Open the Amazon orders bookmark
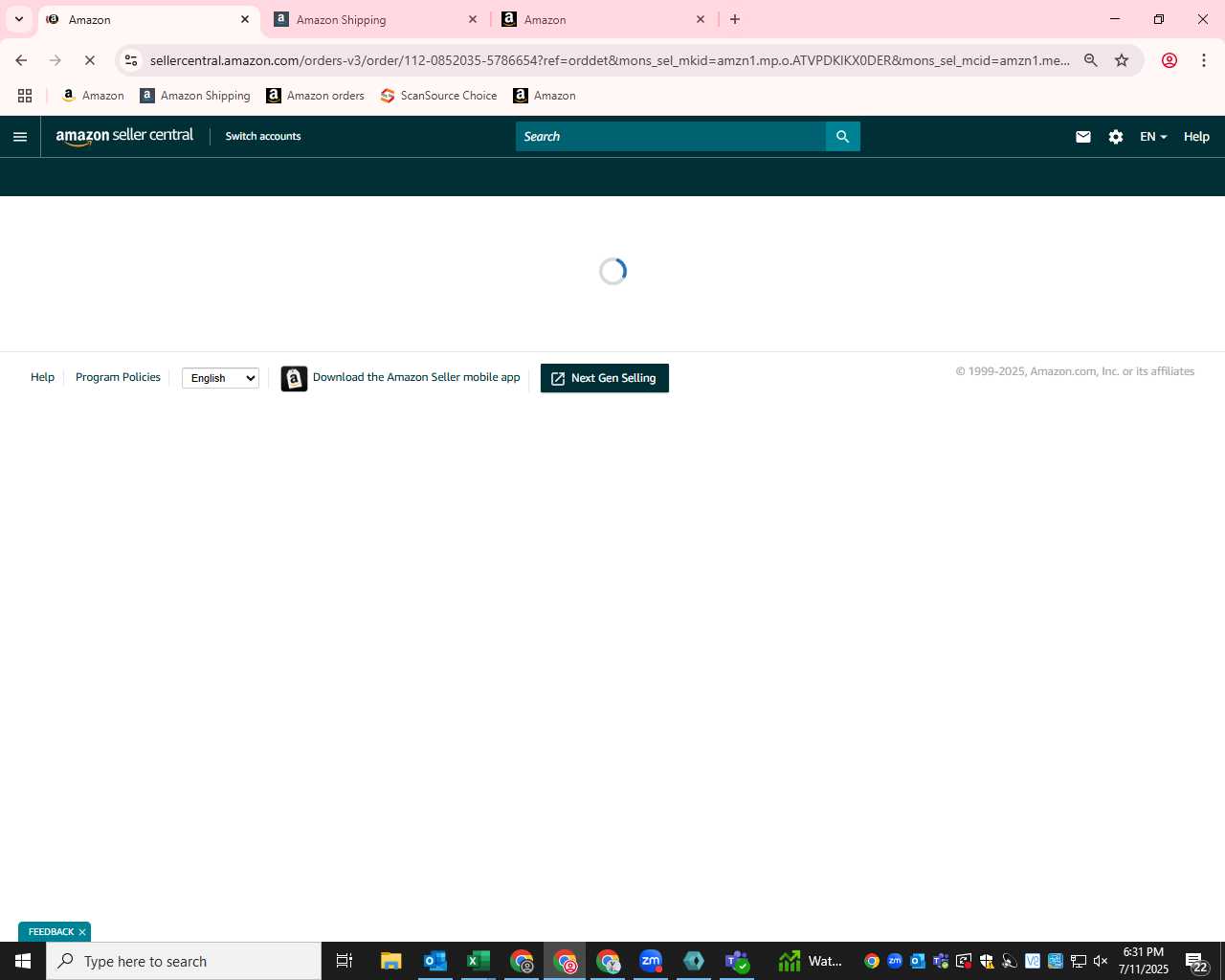Image resolution: width=1225 pixels, height=980 pixels. pyautogui.click(x=315, y=96)
